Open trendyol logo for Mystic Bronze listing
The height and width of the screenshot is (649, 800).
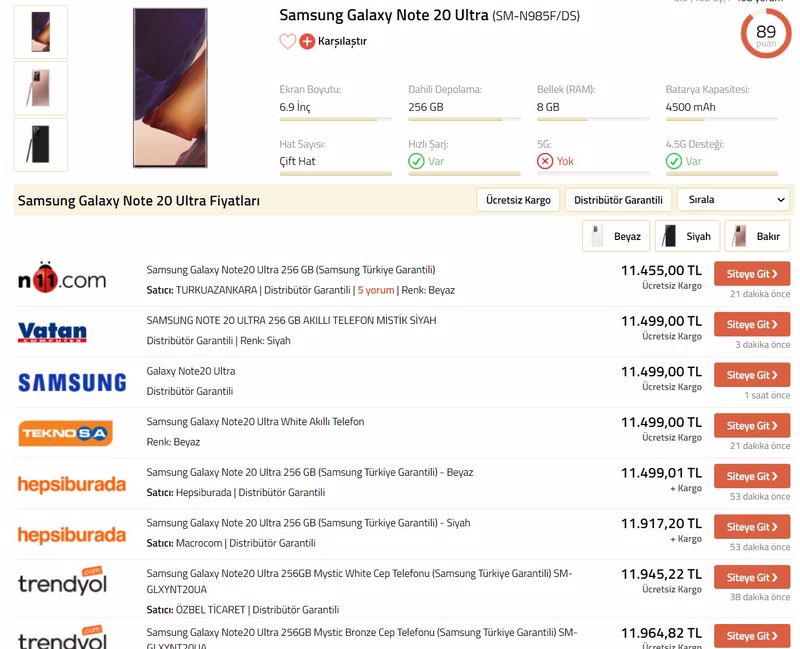63,638
